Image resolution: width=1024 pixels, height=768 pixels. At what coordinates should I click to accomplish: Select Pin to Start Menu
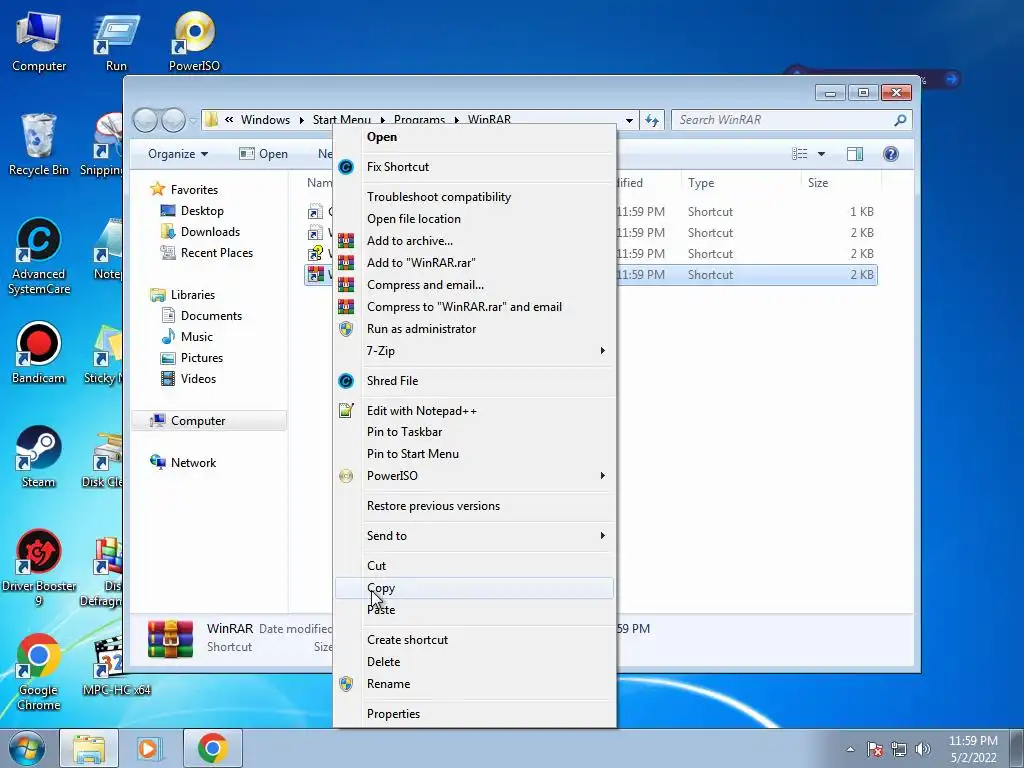[x=475, y=454]
